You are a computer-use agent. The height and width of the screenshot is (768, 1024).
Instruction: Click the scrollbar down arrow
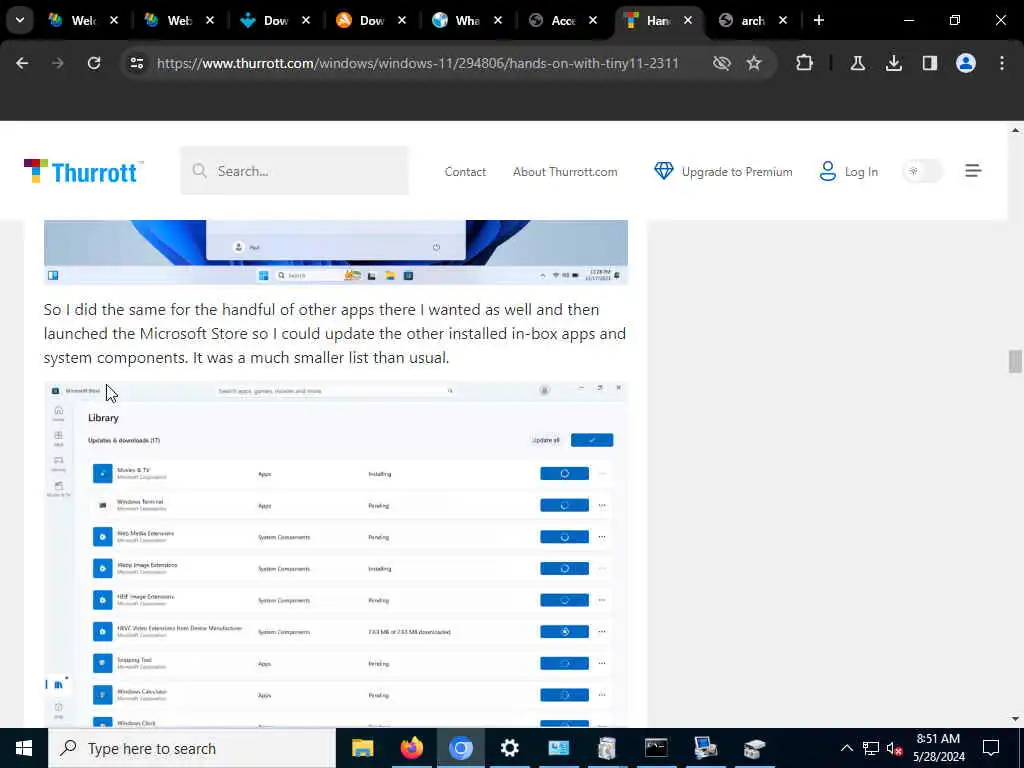click(x=1015, y=719)
